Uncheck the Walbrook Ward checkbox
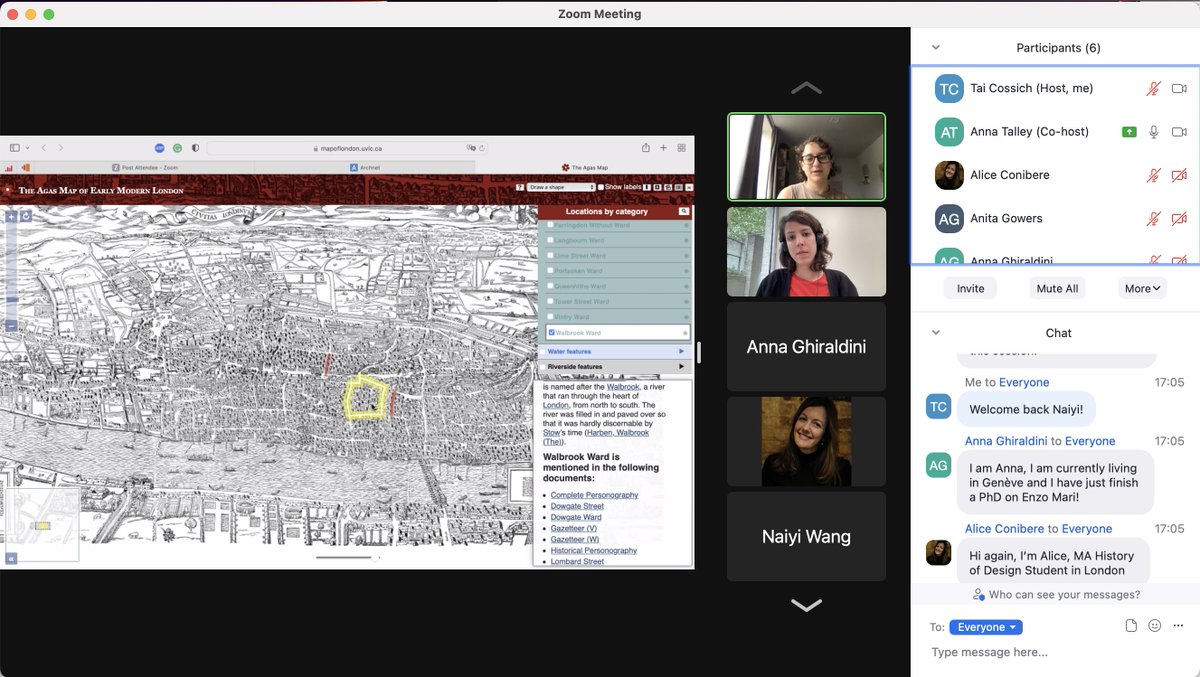This screenshot has height=677, width=1200. point(551,332)
